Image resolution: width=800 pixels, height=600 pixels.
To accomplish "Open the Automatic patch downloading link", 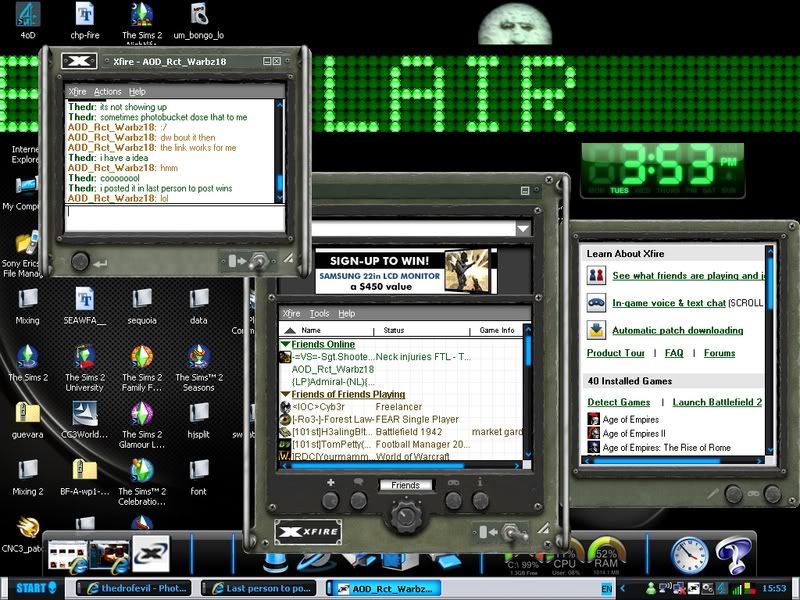I will coord(678,330).
